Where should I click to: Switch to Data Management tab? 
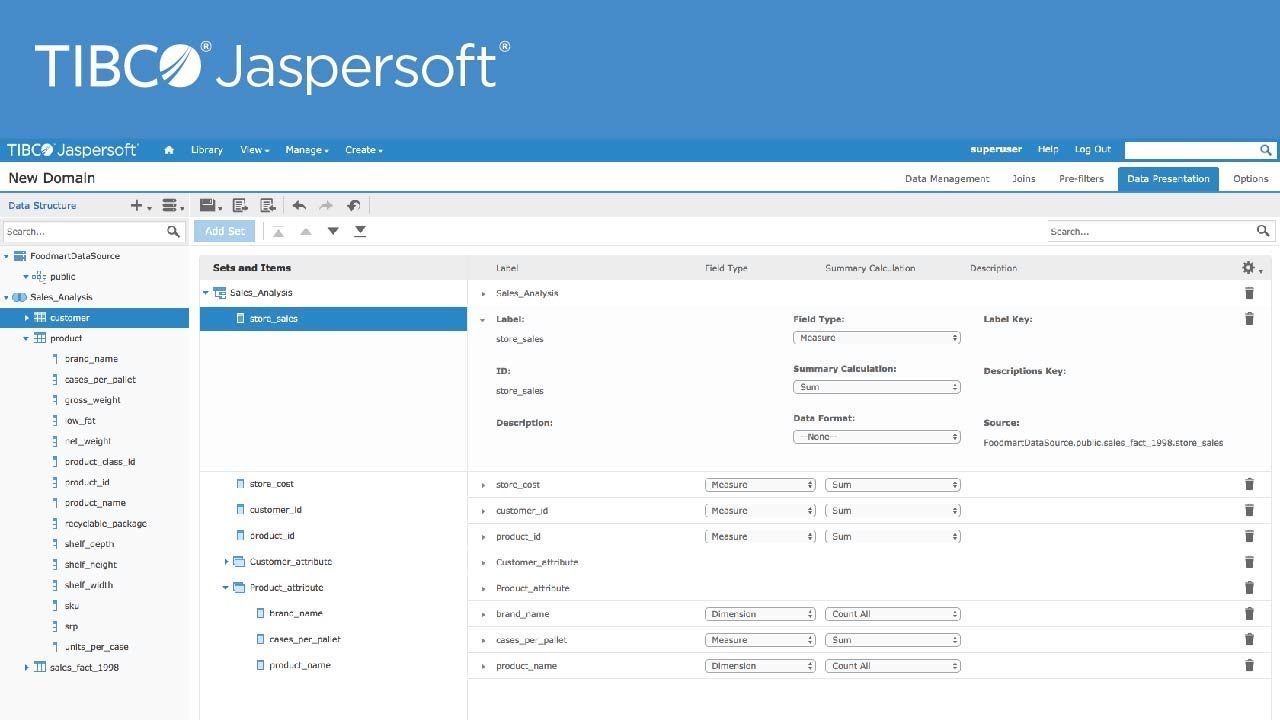(947, 179)
